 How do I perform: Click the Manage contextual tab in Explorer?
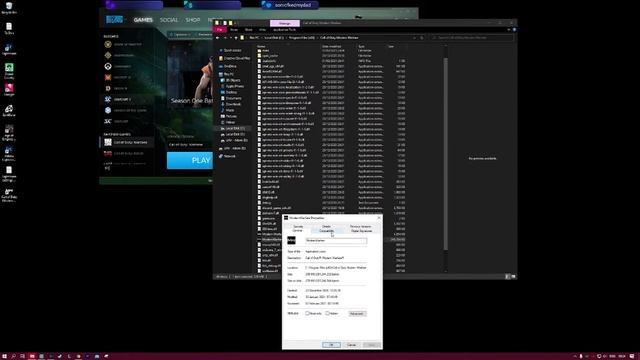[x=284, y=23]
